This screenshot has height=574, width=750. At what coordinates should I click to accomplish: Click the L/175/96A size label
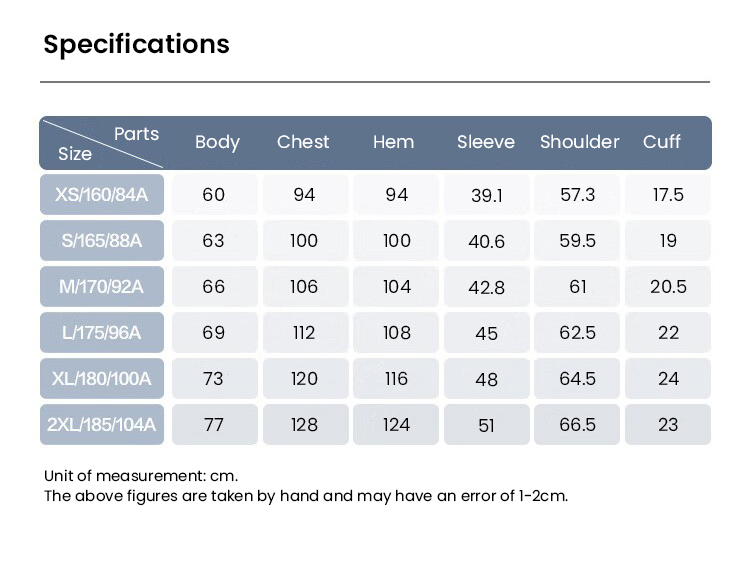coord(102,332)
